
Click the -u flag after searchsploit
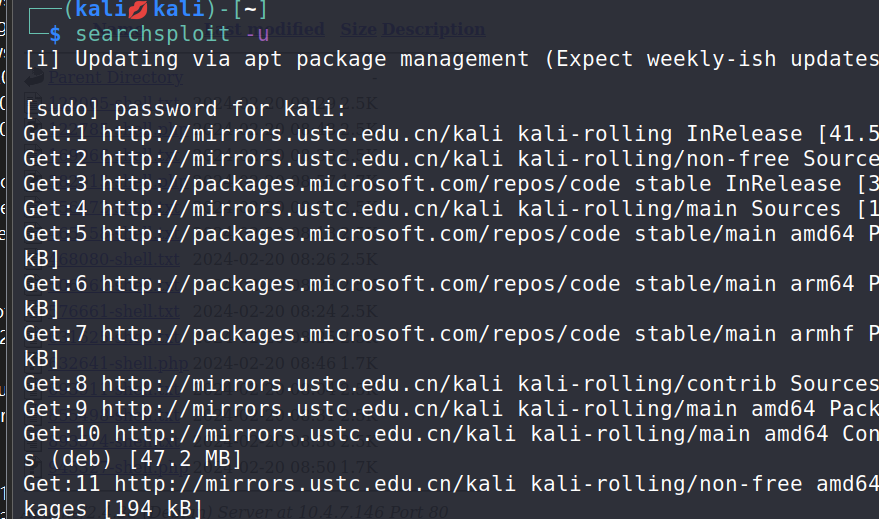tap(256, 34)
